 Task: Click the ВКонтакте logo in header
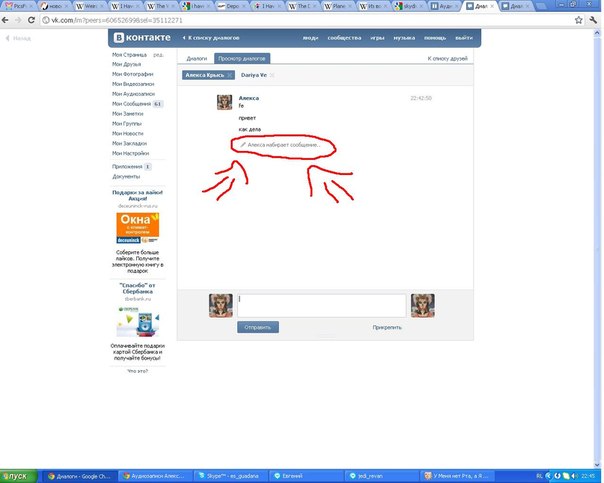(x=141, y=38)
